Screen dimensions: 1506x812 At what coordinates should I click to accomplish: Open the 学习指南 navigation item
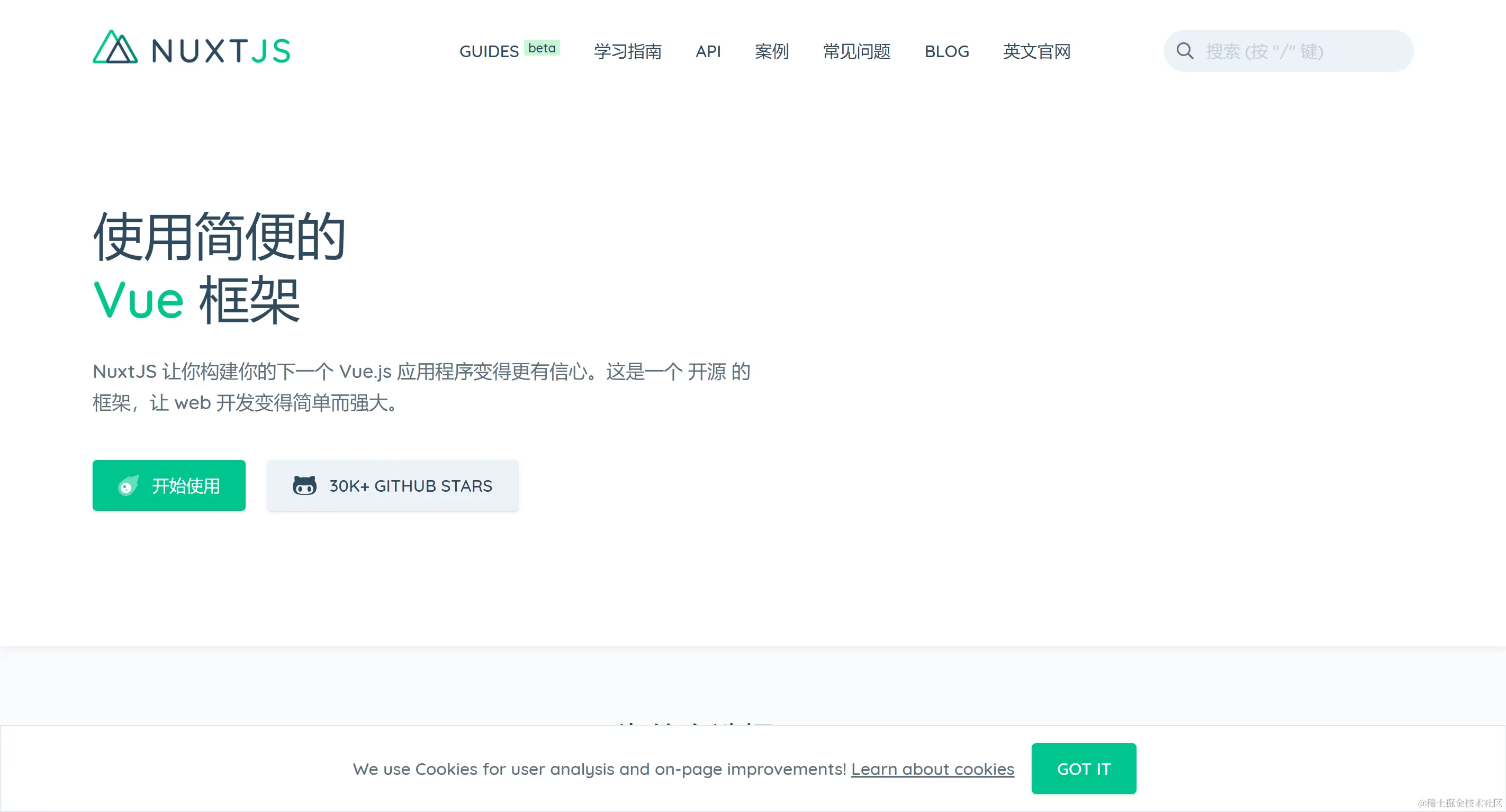point(627,51)
